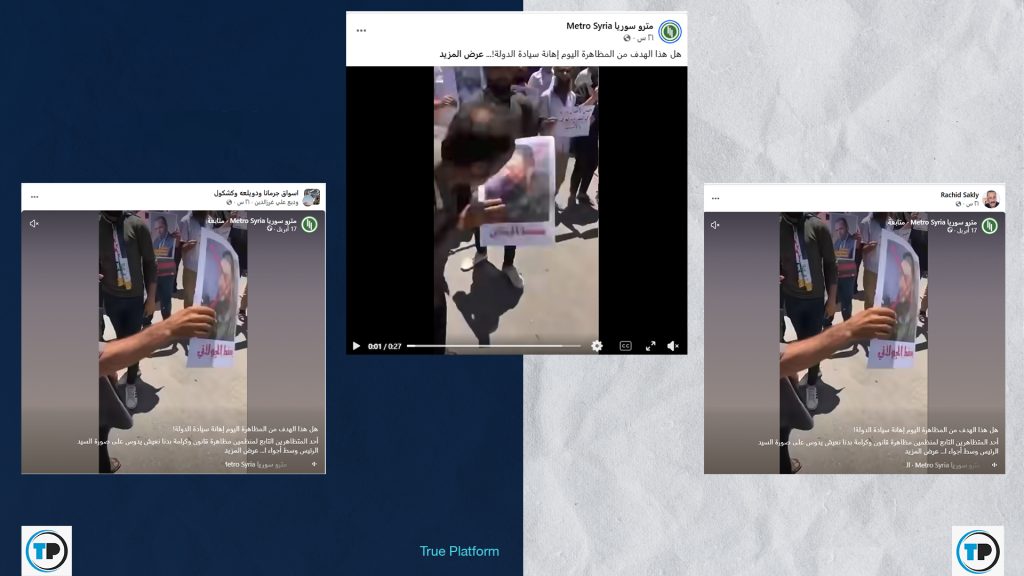Viewport: 1024px width, 576px height.
Task: Click Metro Syria avatar on center post
Action: point(669,31)
